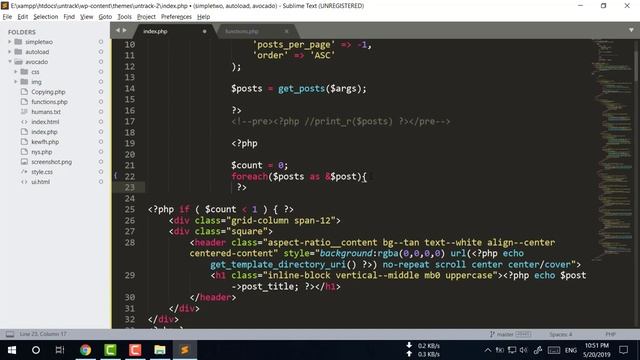Open File Explorer from the taskbar
Image resolution: width=640 pixels, height=360 pixels.
160,350
